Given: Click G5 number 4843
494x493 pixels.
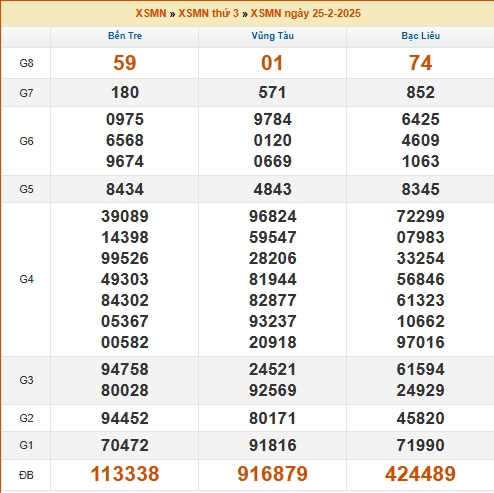Looking at the screenshot, I should coord(273,189).
